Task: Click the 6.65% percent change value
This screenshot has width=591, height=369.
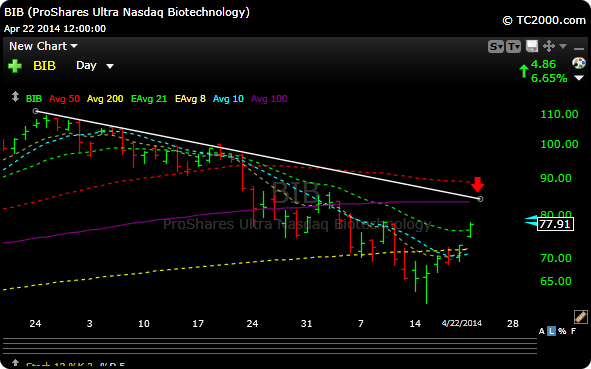Action: 549,78
